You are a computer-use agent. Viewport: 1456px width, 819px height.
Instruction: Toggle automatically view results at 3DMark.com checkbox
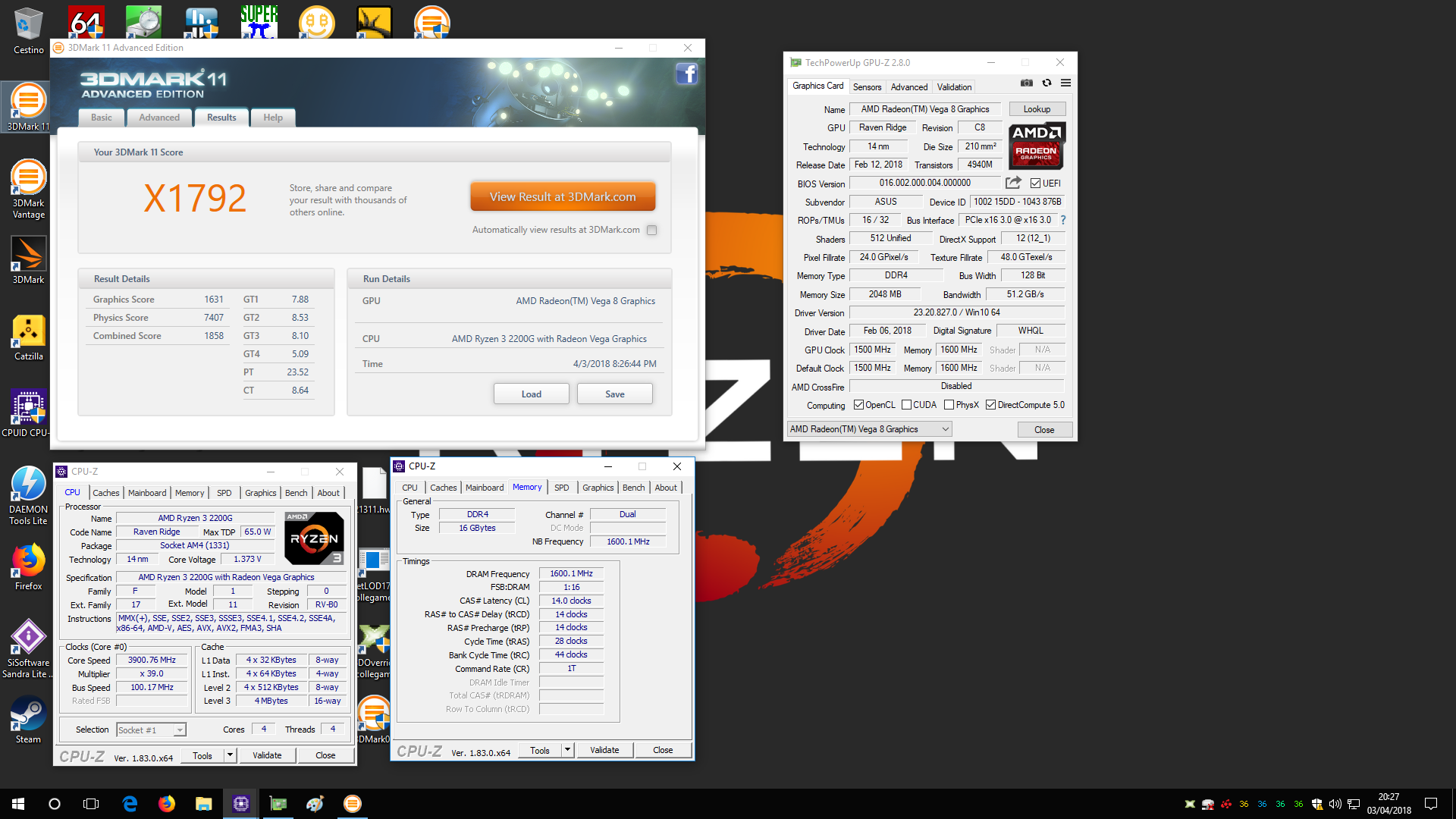pos(652,230)
